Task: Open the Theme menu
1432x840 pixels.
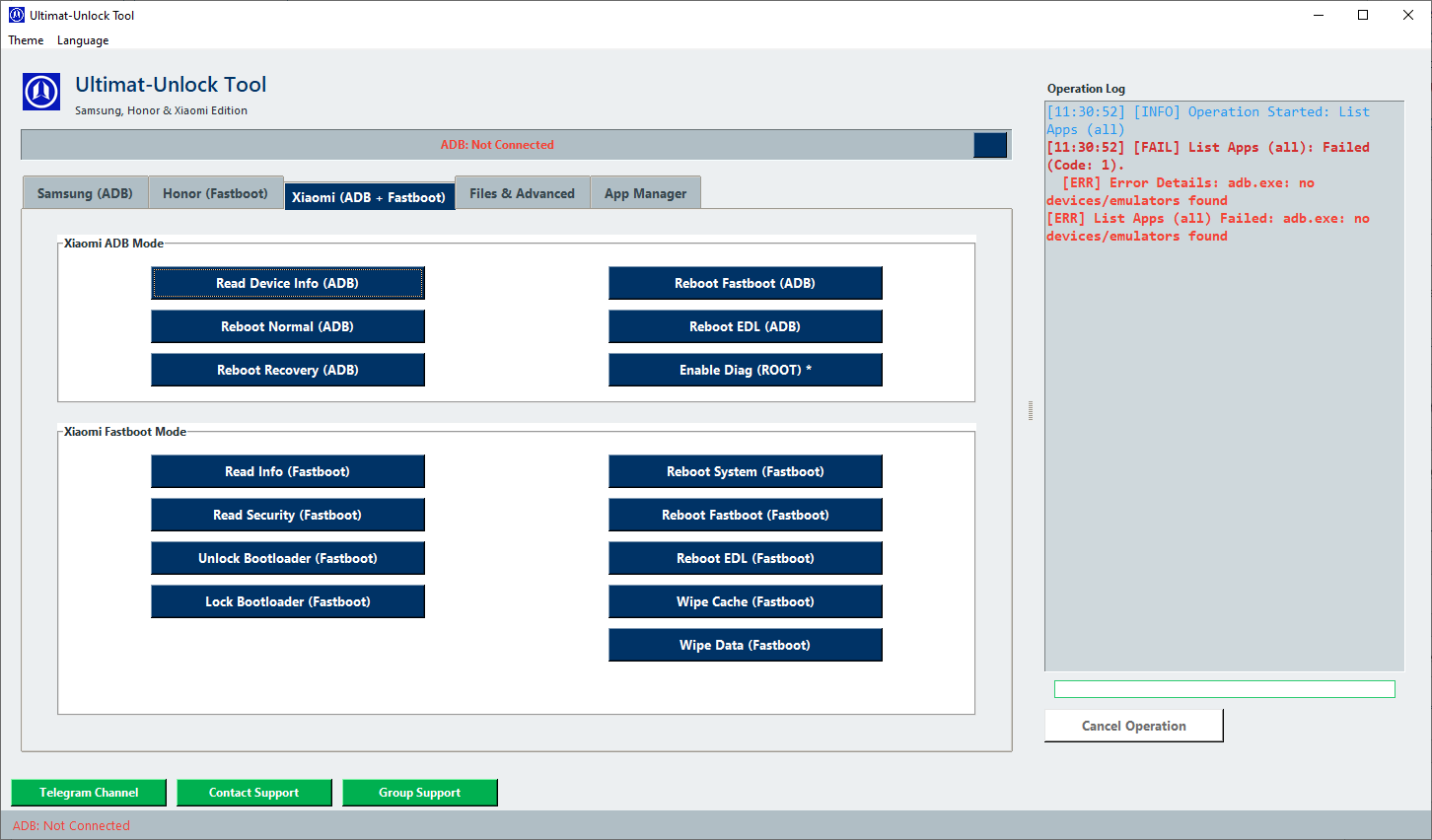Action: click(25, 39)
